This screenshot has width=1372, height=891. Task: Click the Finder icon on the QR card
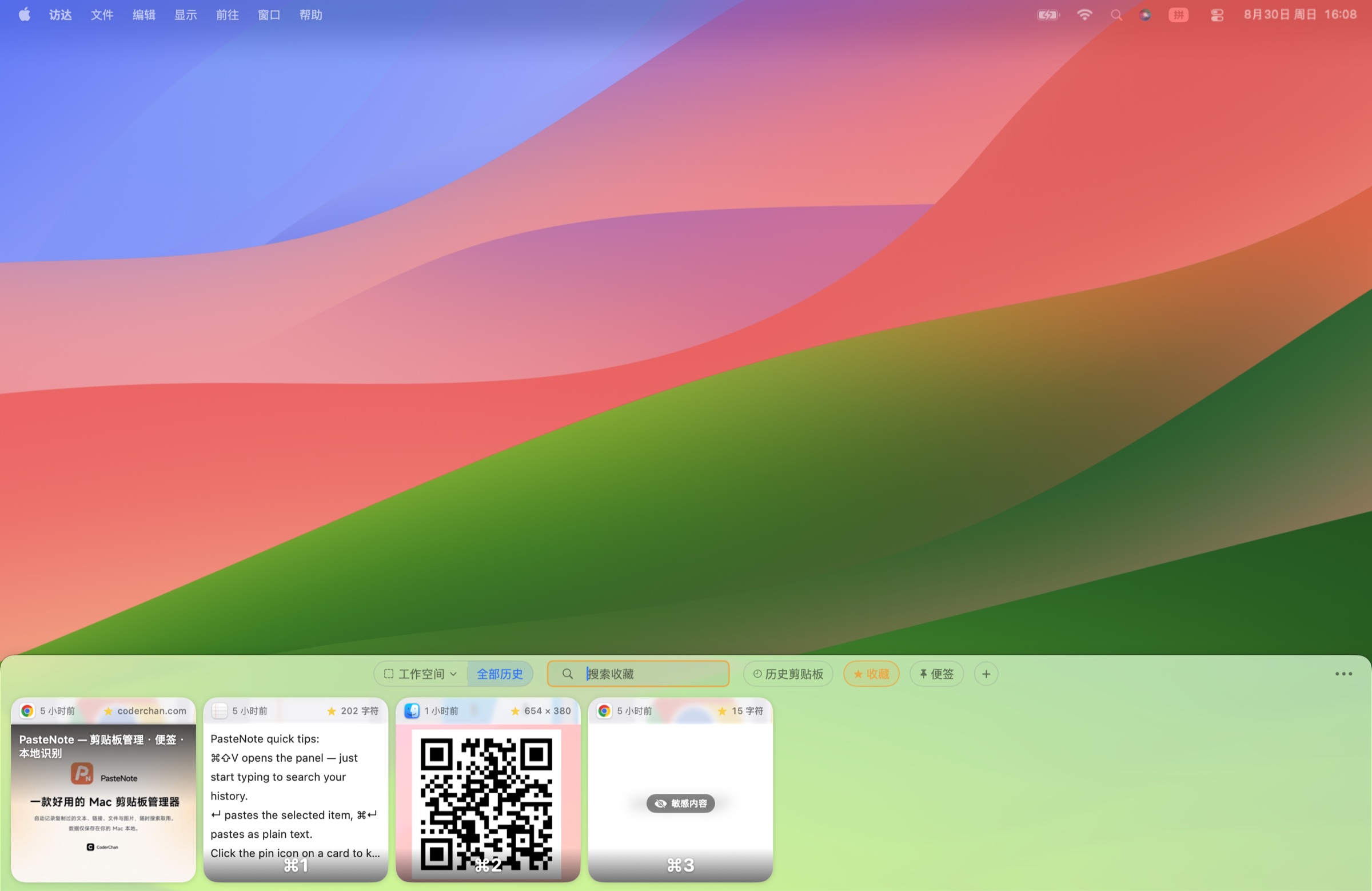point(412,710)
